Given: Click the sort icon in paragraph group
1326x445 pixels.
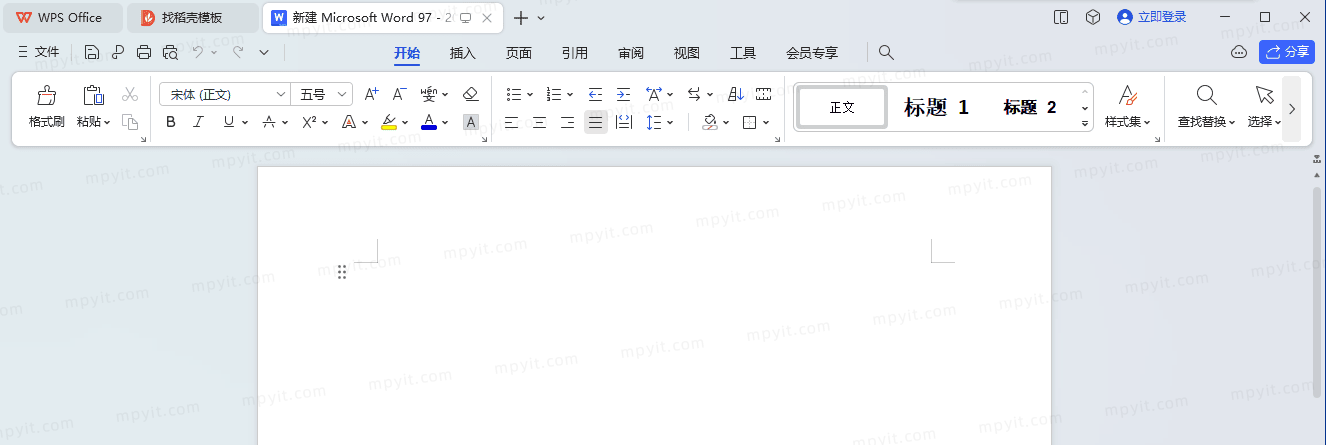Looking at the screenshot, I should click(736, 94).
